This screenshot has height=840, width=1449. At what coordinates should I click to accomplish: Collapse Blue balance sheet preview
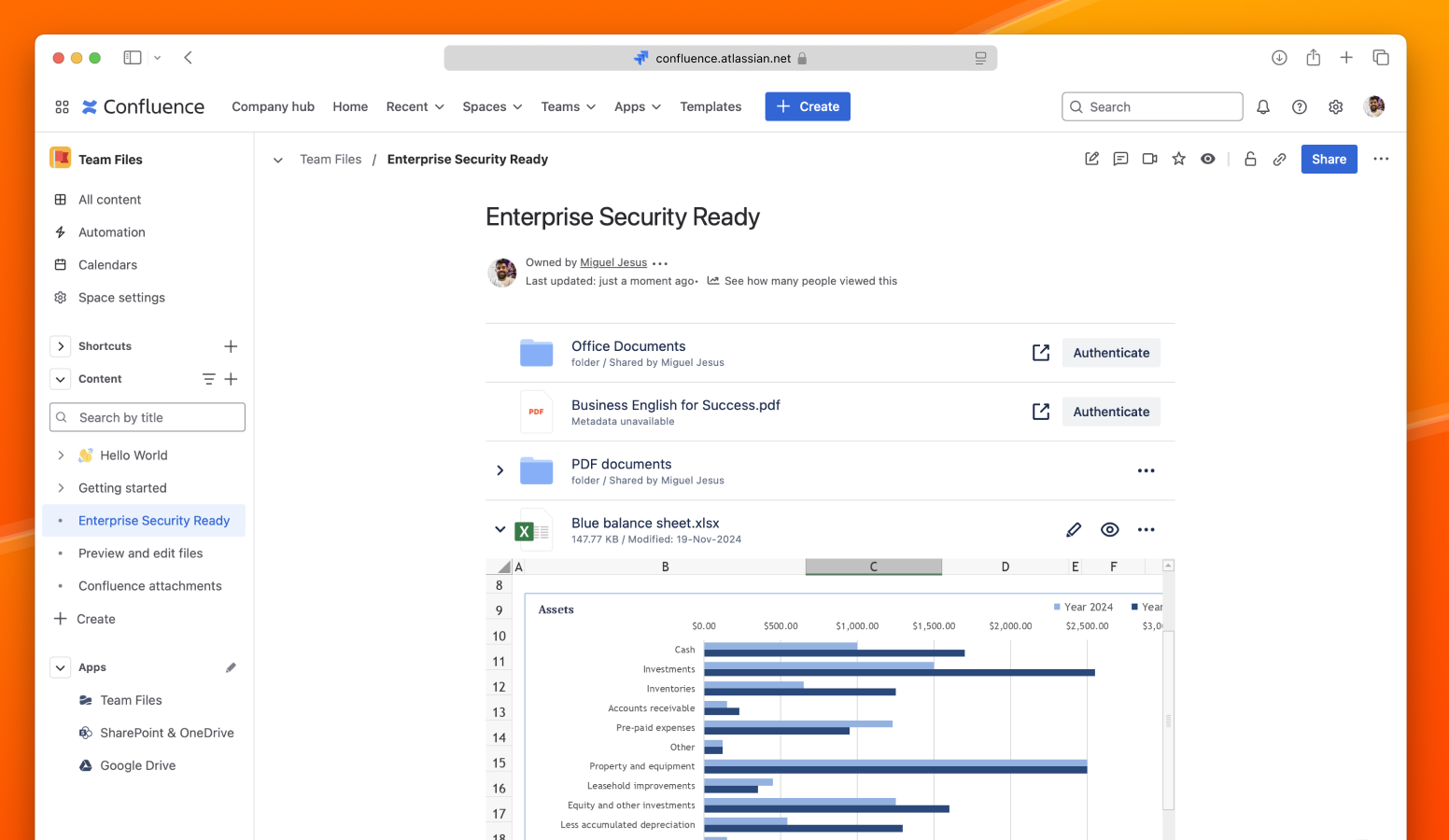(500, 529)
